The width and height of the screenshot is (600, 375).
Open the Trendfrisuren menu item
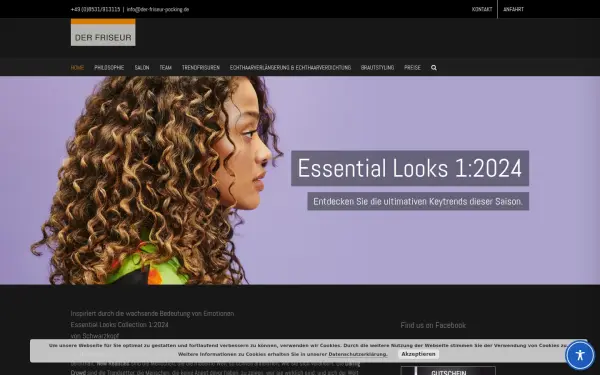tap(201, 68)
